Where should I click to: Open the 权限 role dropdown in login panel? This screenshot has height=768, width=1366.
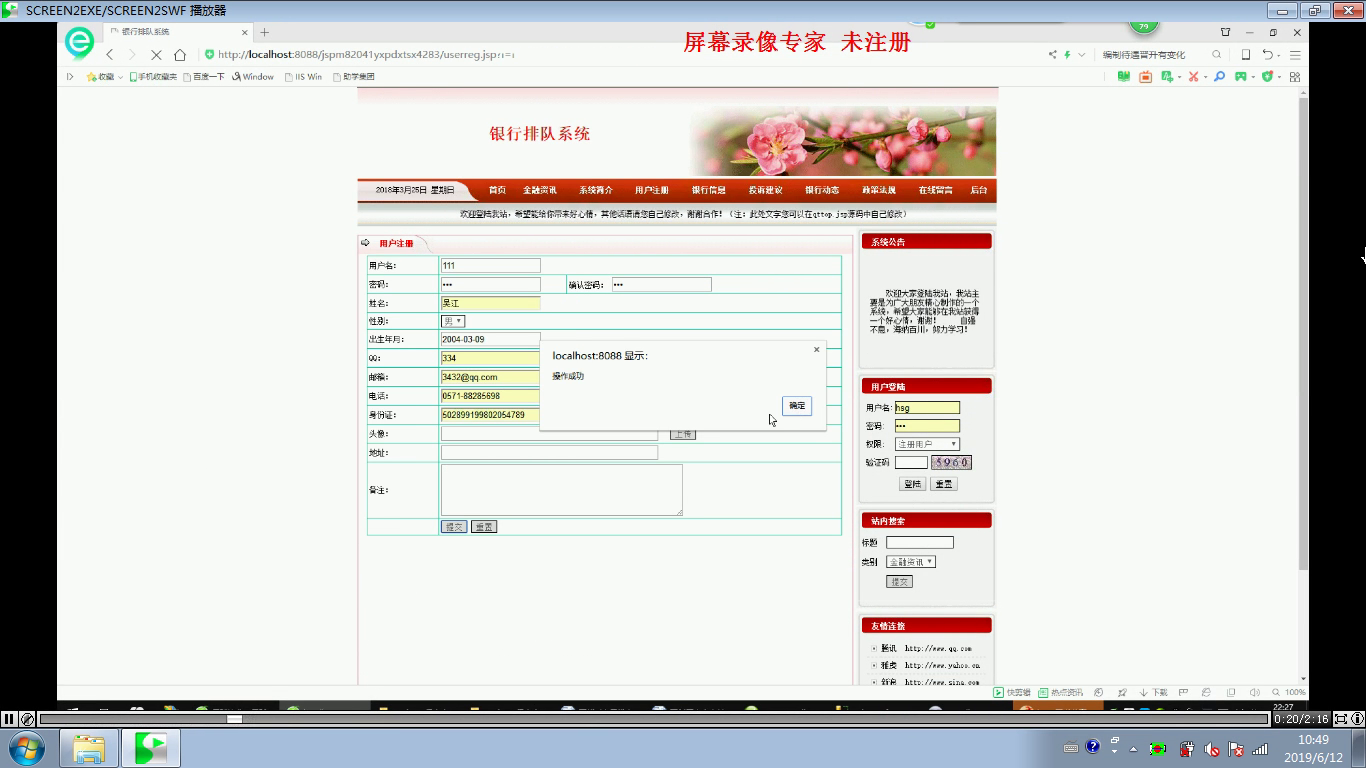click(927, 444)
